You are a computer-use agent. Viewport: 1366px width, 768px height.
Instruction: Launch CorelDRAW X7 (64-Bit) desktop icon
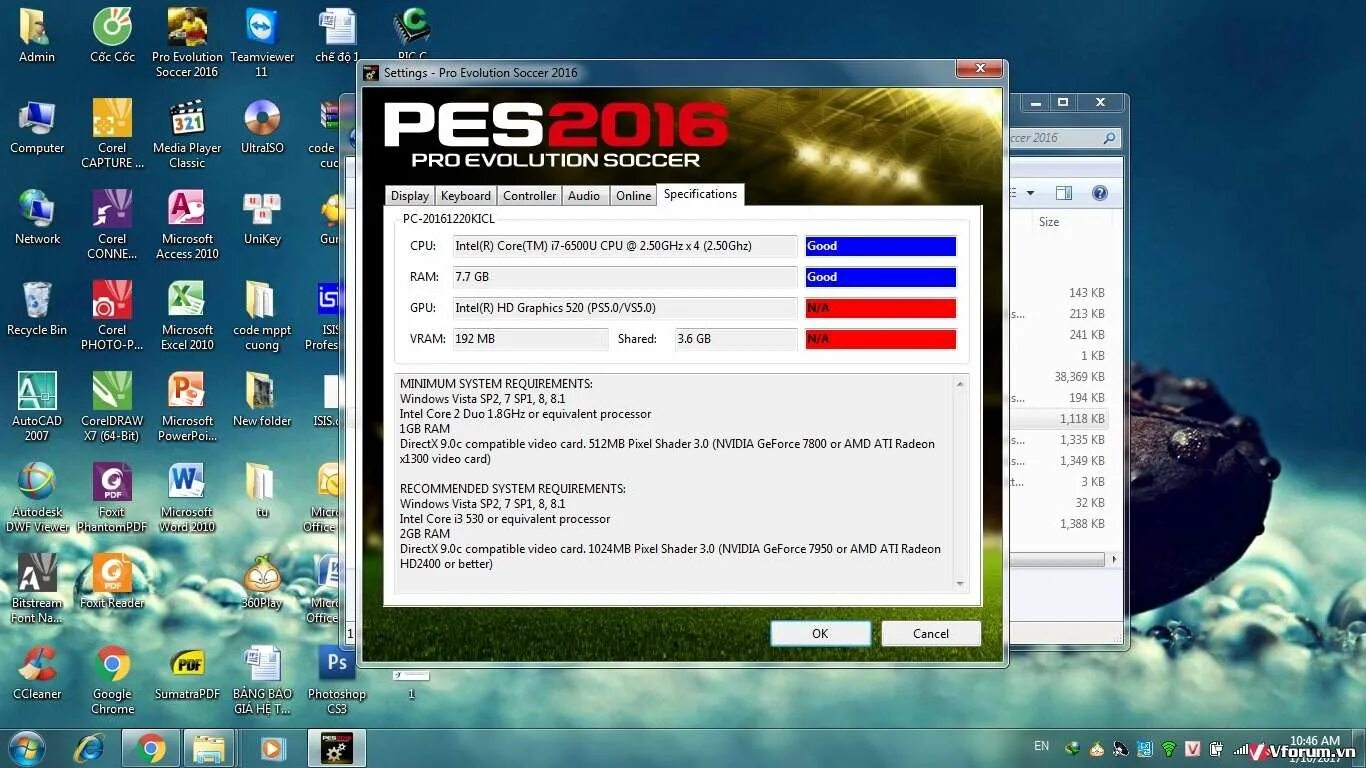(112, 407)
